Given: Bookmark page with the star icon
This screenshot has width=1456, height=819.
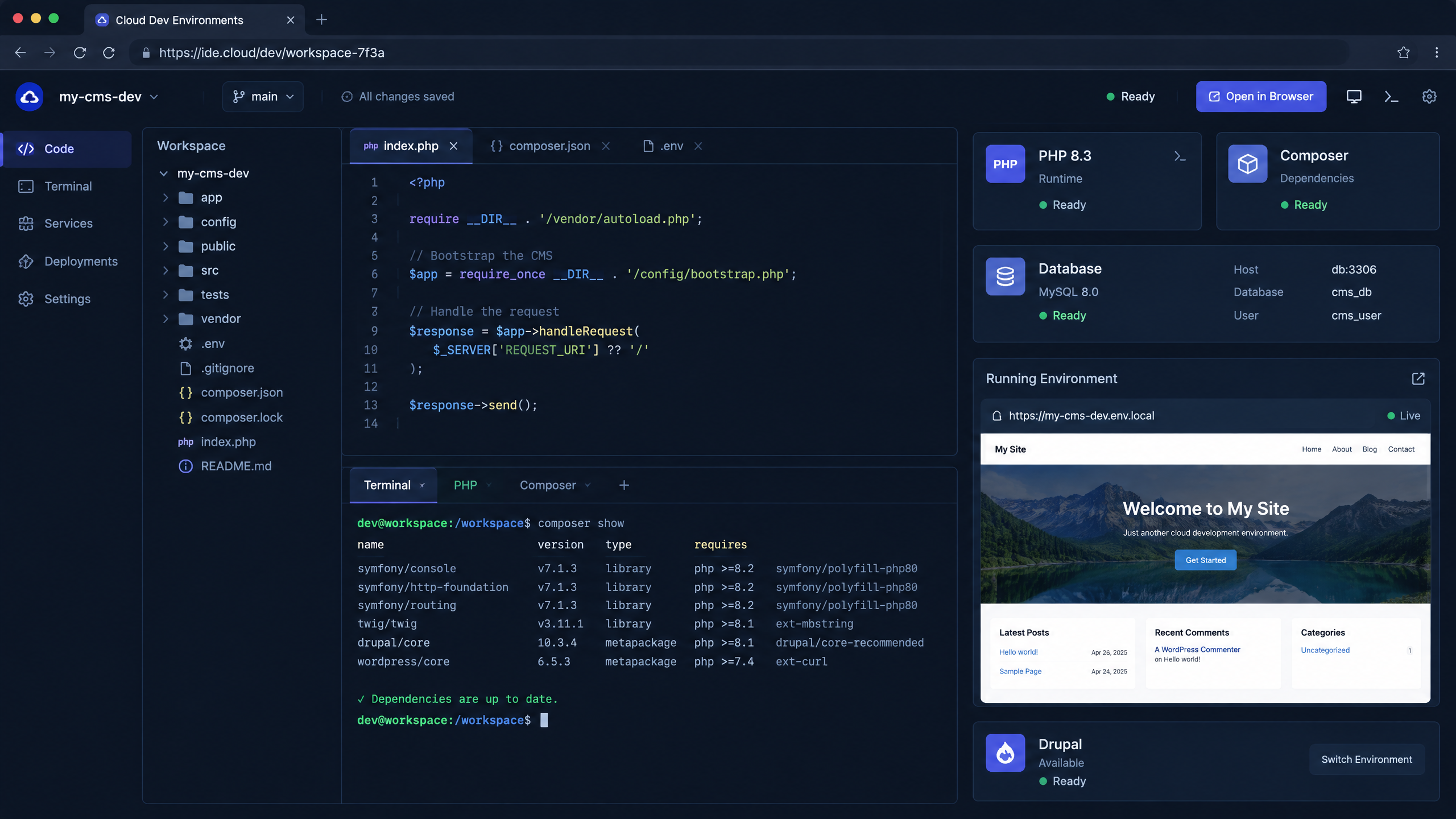Looking at the screenshot, I should coord(1403,52).
